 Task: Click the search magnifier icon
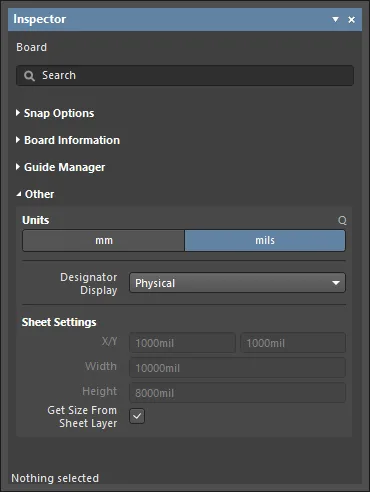29,76
